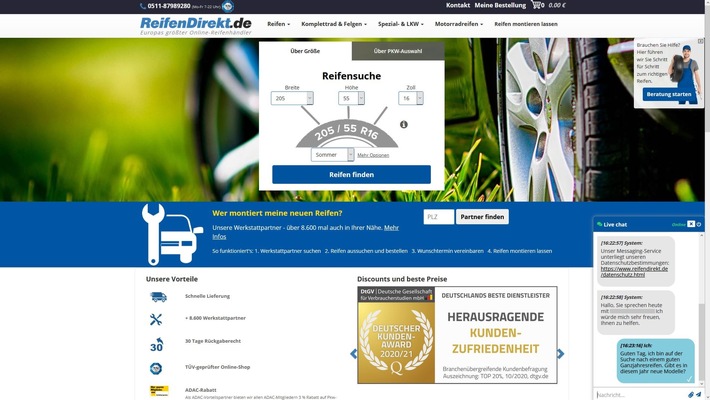Switch to the Über PKW-Auswahl tab
Image resolution: width=710 pixels, height=400 pixels.
point(398,51)
